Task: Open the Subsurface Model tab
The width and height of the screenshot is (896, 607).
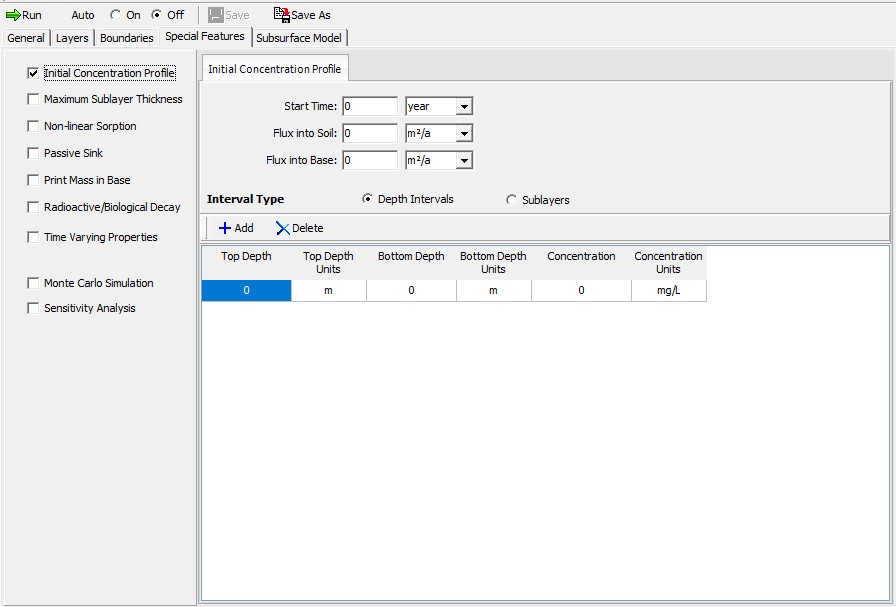Action: (298, 38)
